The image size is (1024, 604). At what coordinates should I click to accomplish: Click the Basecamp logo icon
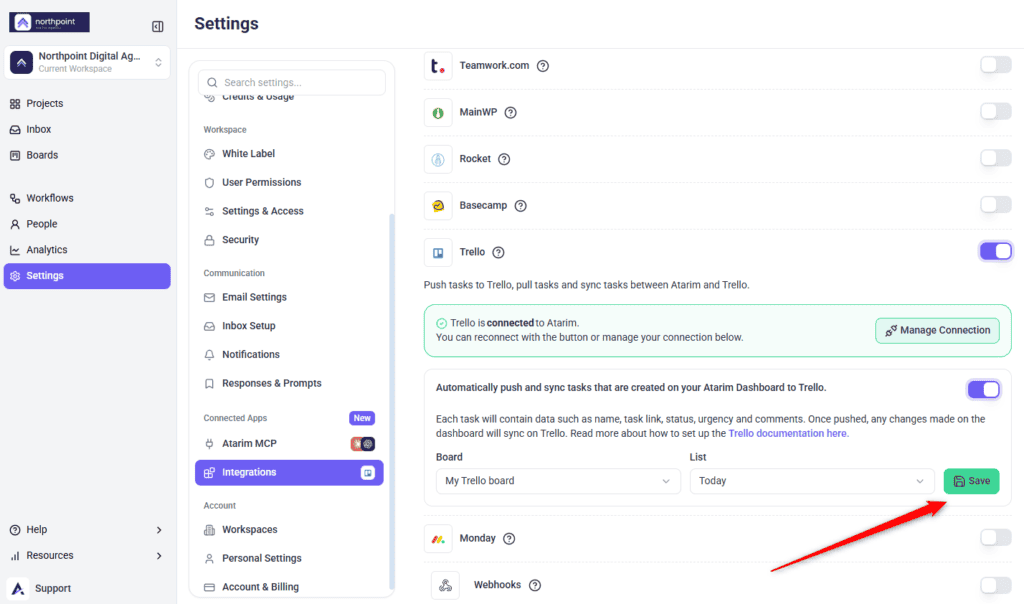coord(438,206)
